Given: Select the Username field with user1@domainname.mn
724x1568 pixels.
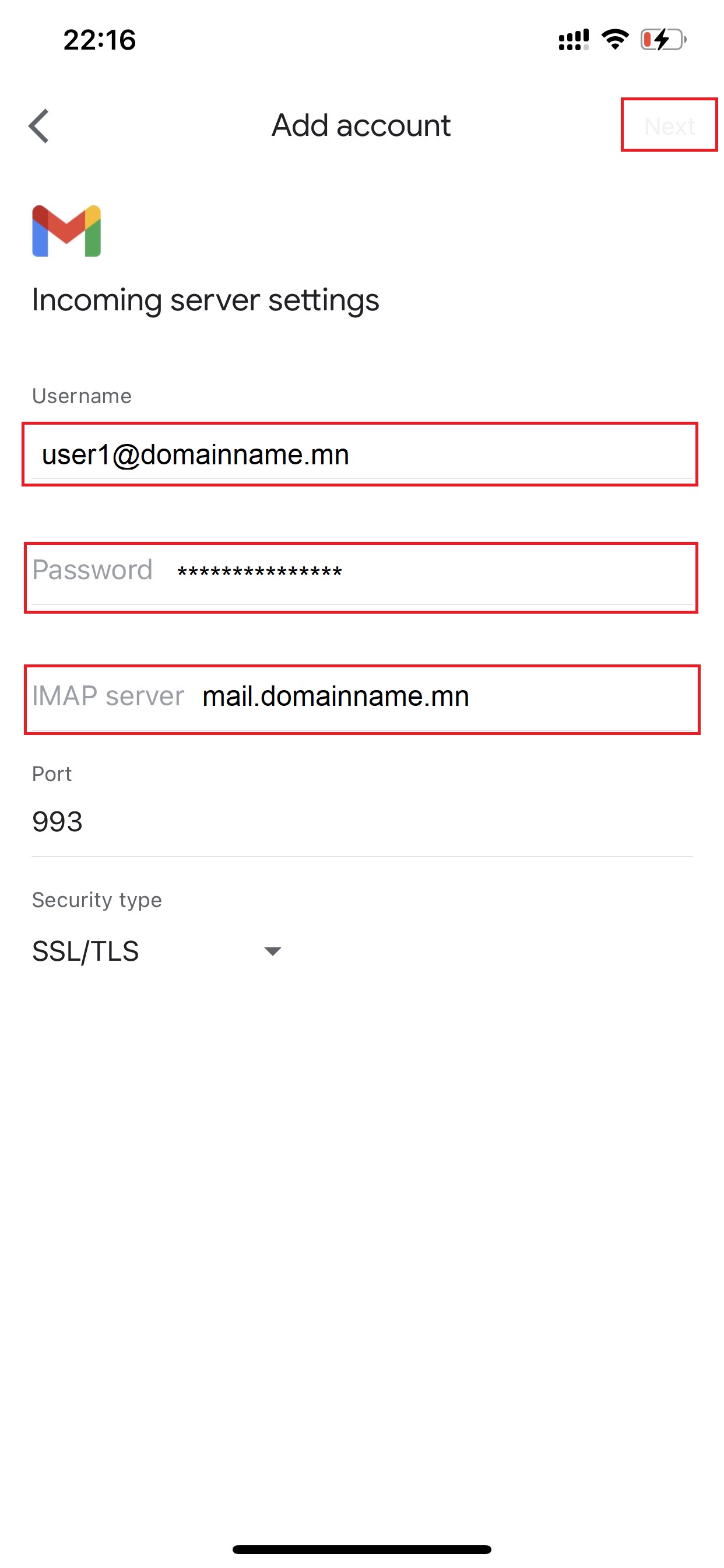Looking at the screenshot, I should pos(360,454).
